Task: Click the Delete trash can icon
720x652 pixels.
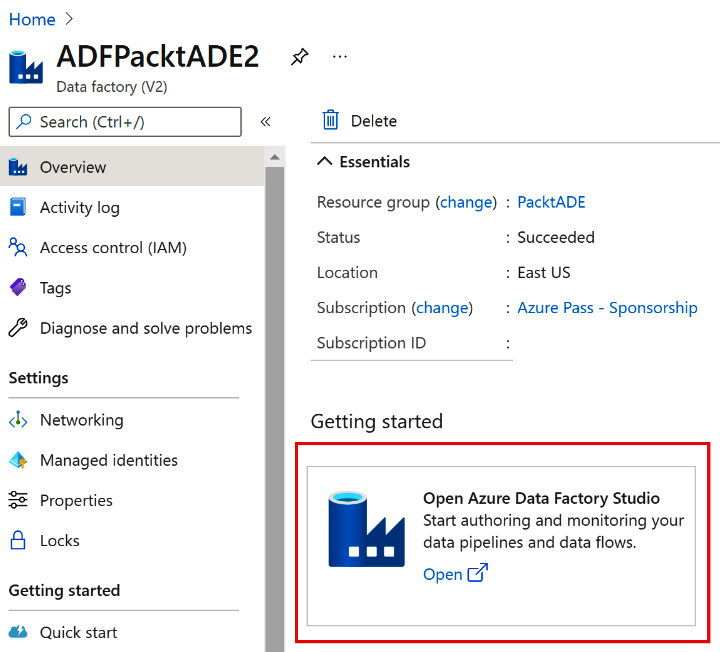Action: (330, 121)
